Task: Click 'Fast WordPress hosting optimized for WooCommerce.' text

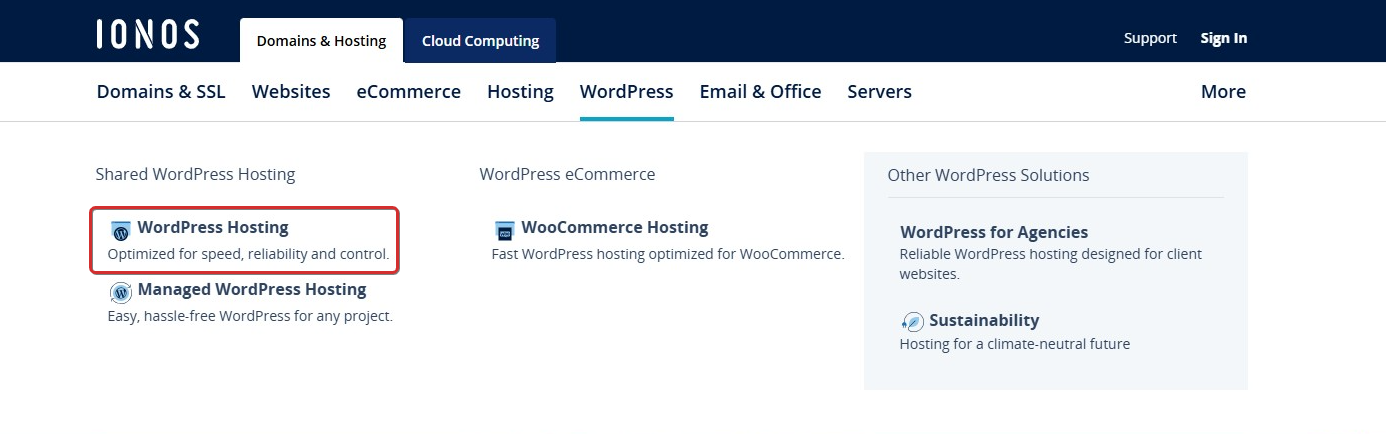Action: 668,254
